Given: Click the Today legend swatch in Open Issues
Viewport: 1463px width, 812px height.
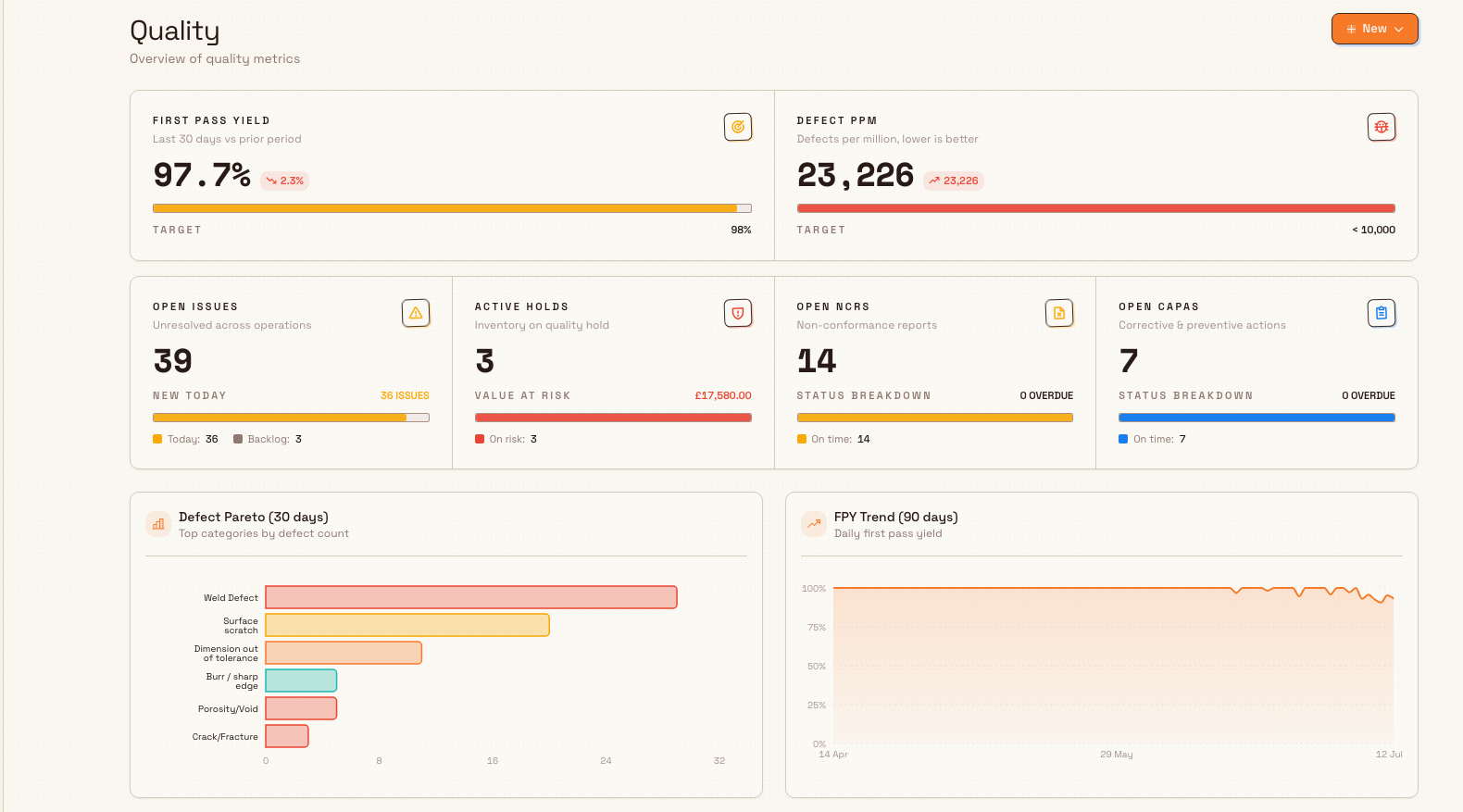Looking at the screenshot, I should coord(157,439).
